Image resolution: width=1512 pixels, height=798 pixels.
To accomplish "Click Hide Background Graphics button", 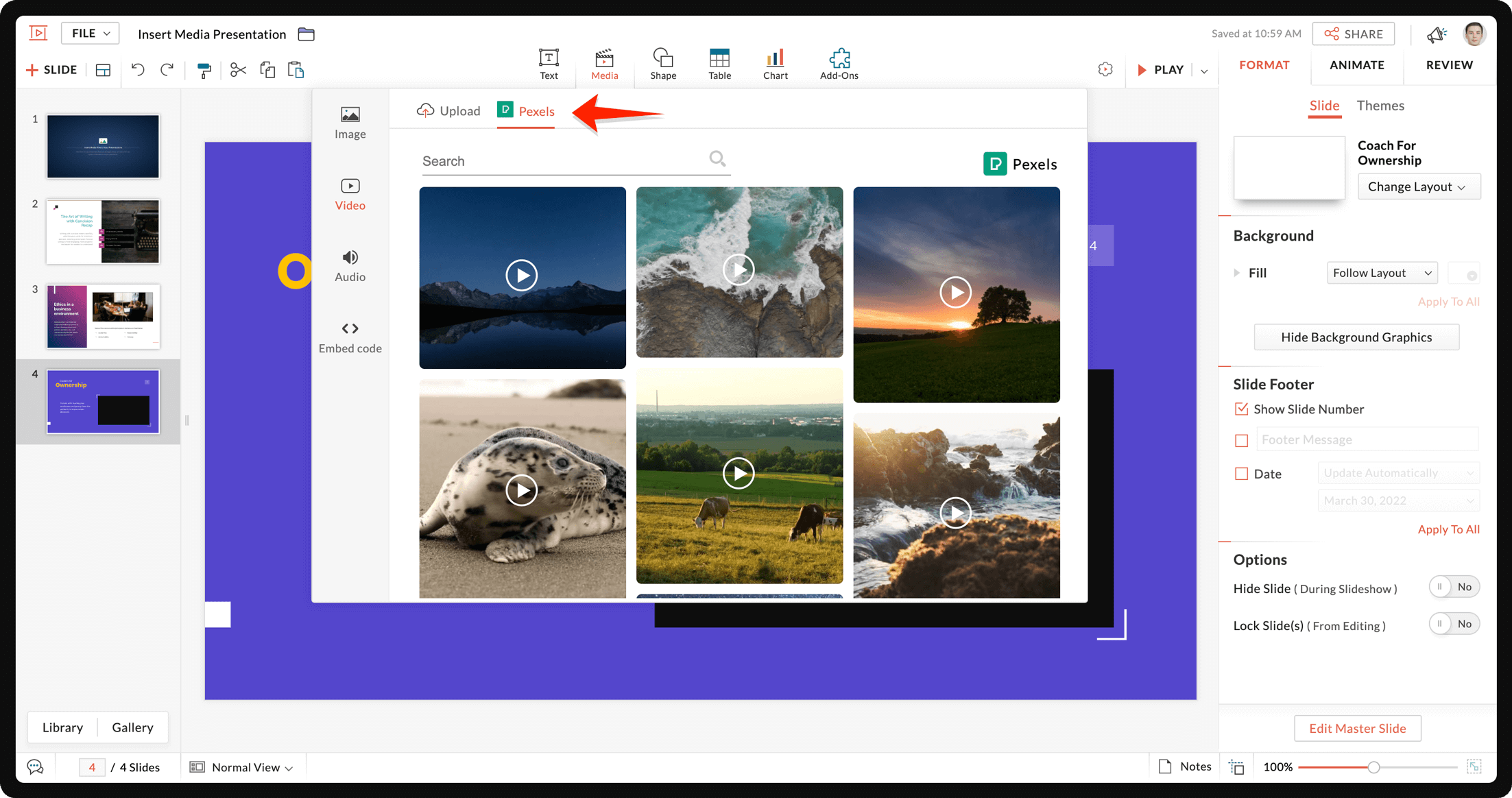I will coord(1356,337).
